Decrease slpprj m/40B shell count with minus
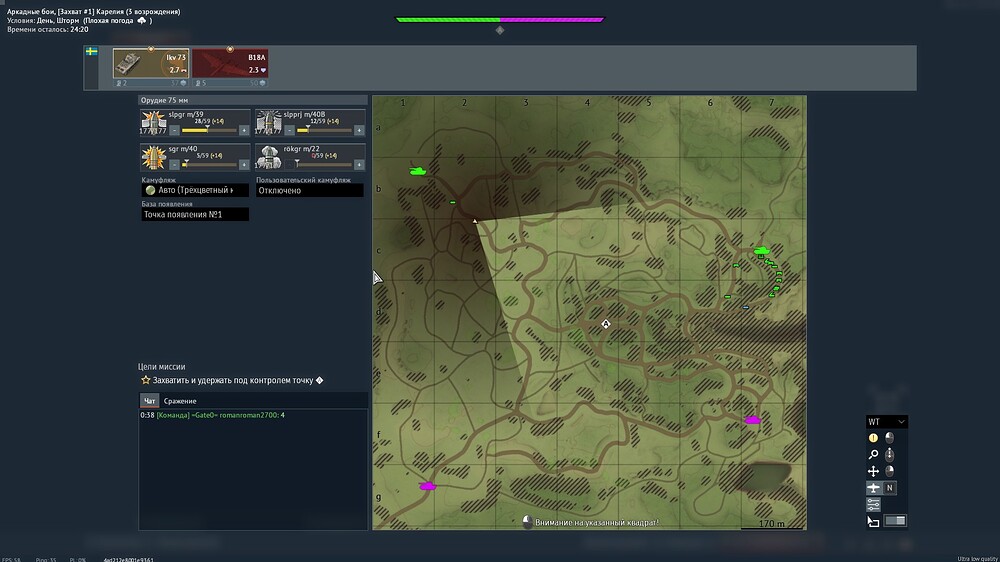The height and width of the screenshot is (562, 1000). 289,130
